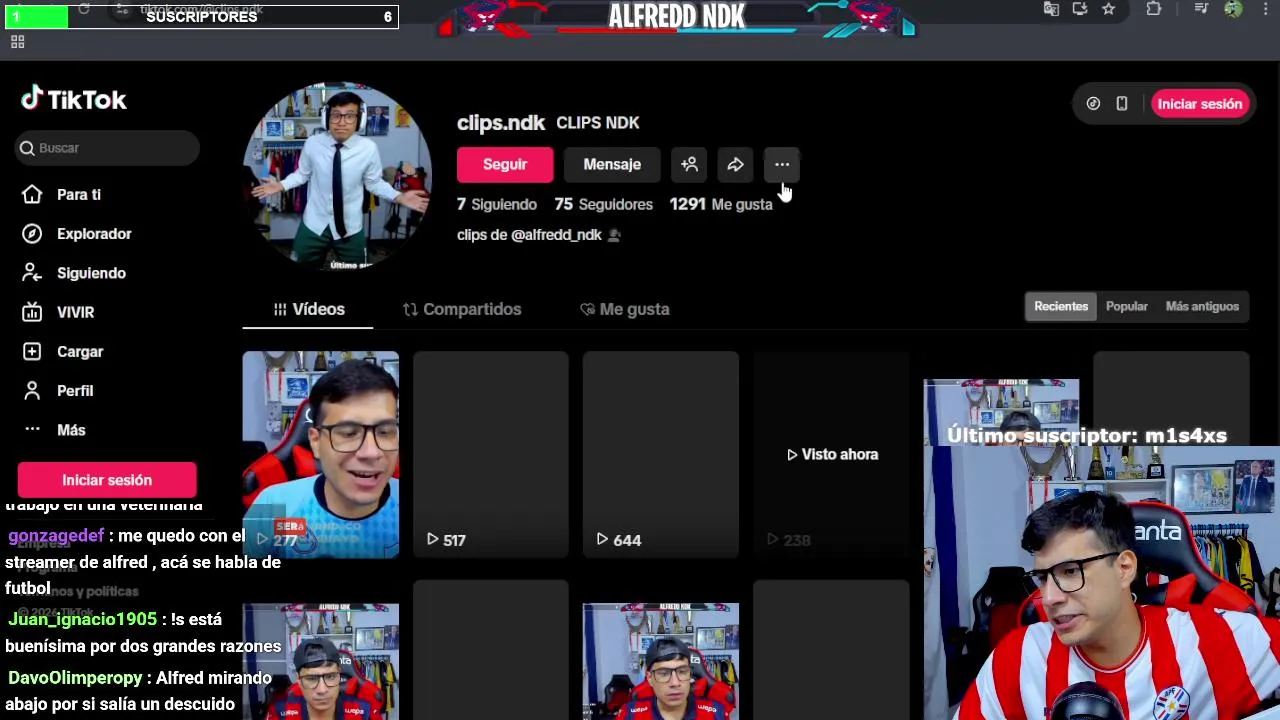
Task: Click the TikTok logo
Action: coord(74,99)
